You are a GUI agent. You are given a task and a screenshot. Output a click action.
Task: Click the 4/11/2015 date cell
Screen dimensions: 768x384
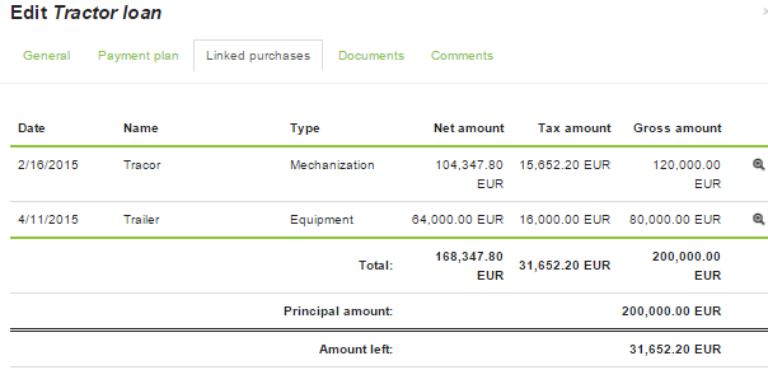pos(48,219)
